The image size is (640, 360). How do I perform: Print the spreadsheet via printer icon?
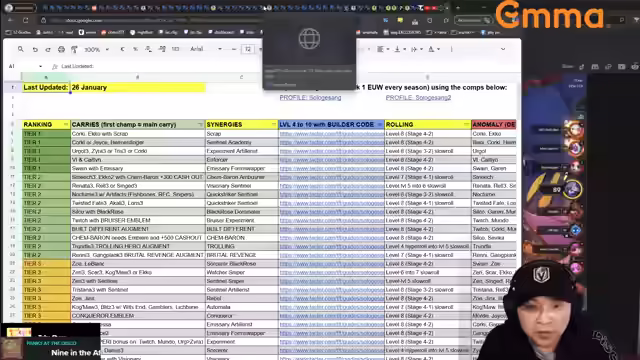click(61, 49)
